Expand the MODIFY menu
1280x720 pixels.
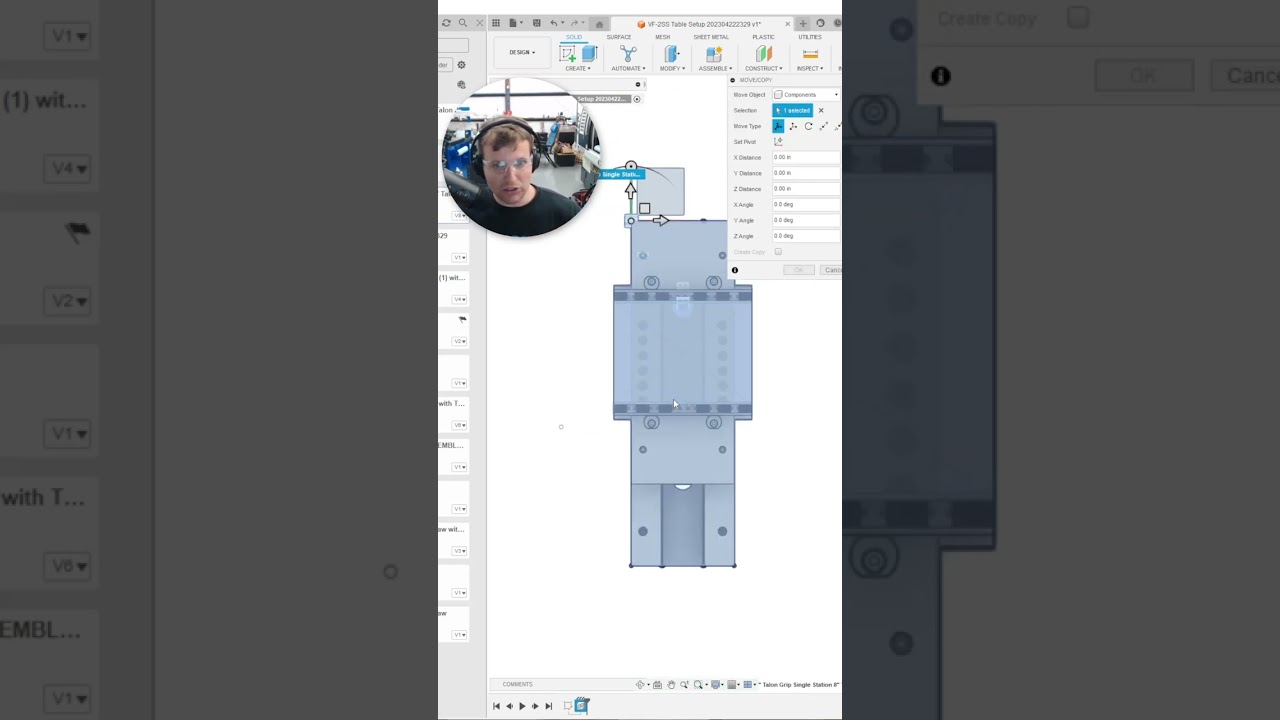[671, 69]
